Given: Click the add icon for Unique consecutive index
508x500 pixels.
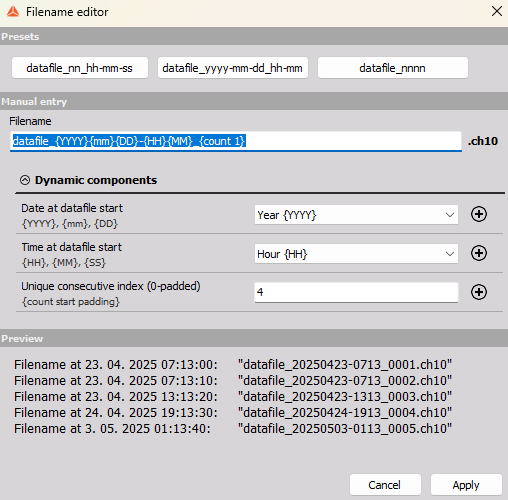Looking at the screenshot, I should (479, 292).
